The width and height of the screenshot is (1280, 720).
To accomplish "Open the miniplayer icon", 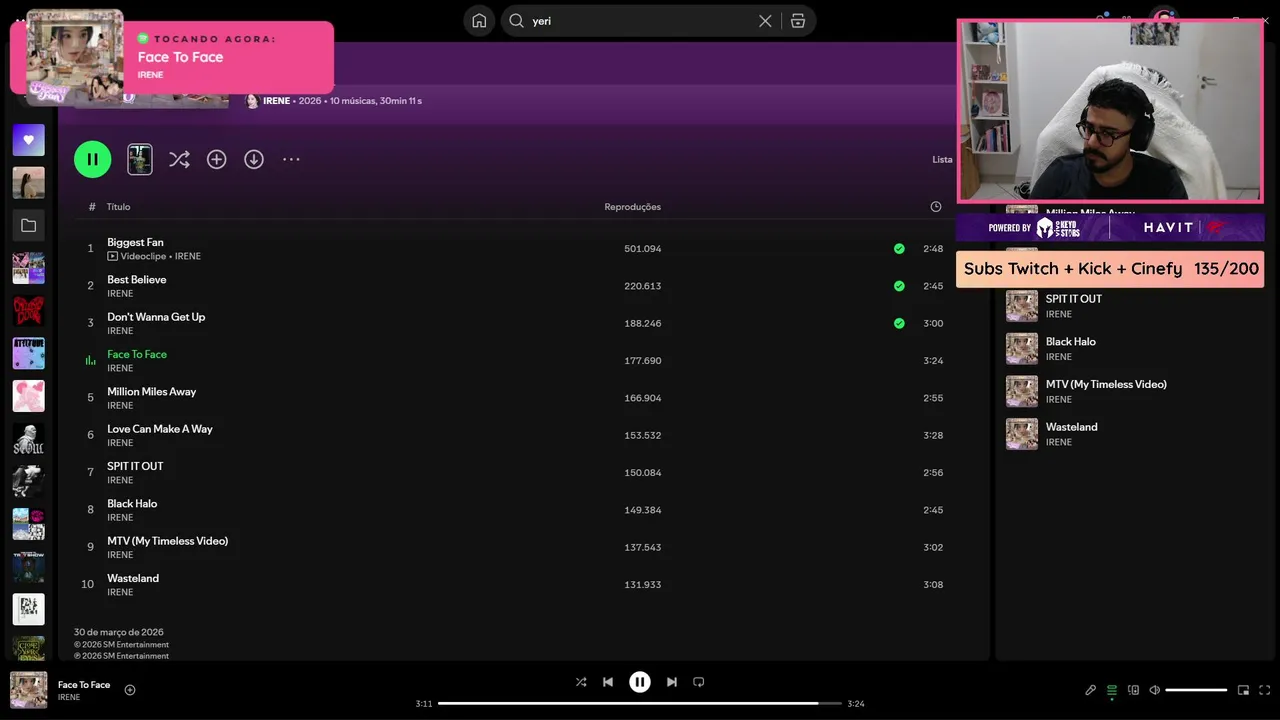I will [x=1243, y=690].
